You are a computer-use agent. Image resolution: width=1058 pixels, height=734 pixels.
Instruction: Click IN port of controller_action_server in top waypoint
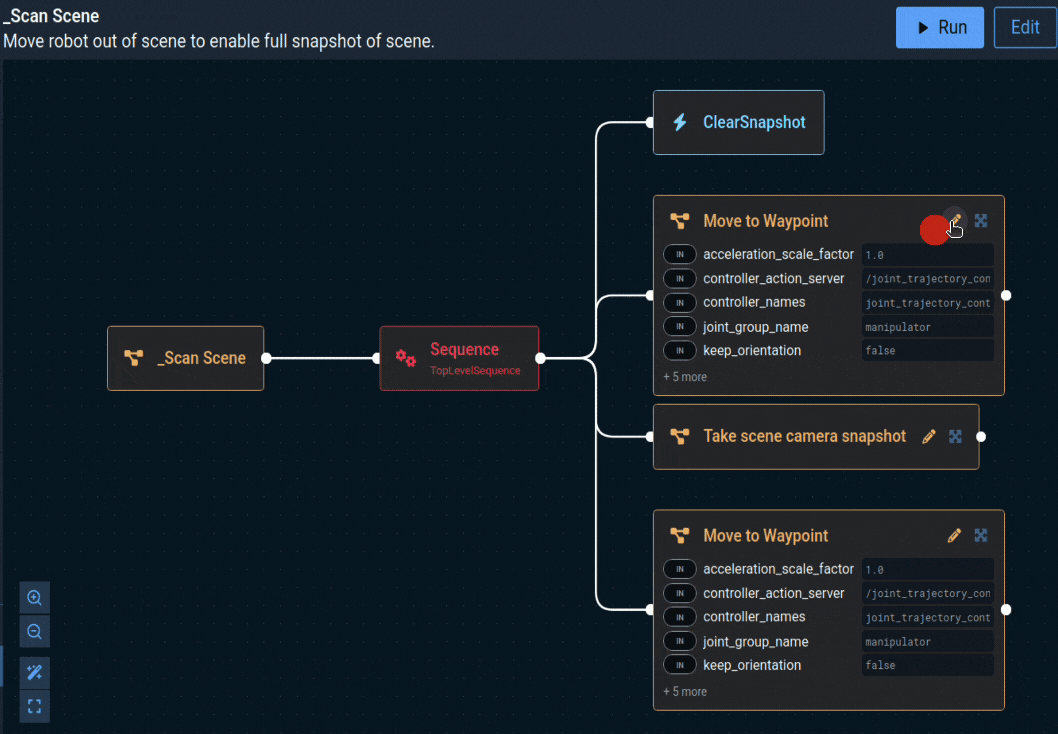coord(679,279)
